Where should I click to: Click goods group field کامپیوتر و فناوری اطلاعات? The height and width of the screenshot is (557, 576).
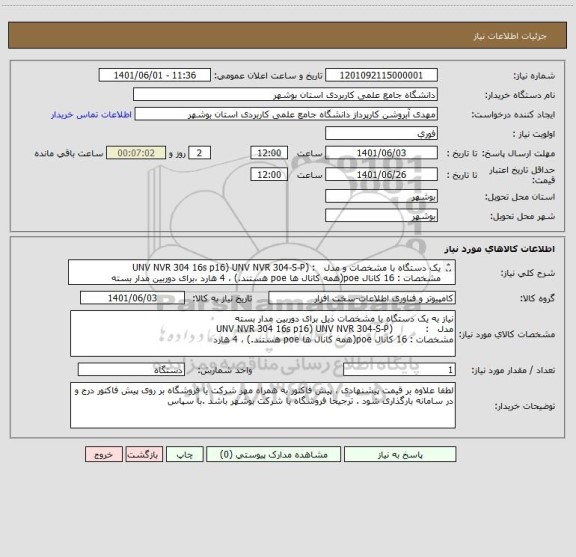362,298
